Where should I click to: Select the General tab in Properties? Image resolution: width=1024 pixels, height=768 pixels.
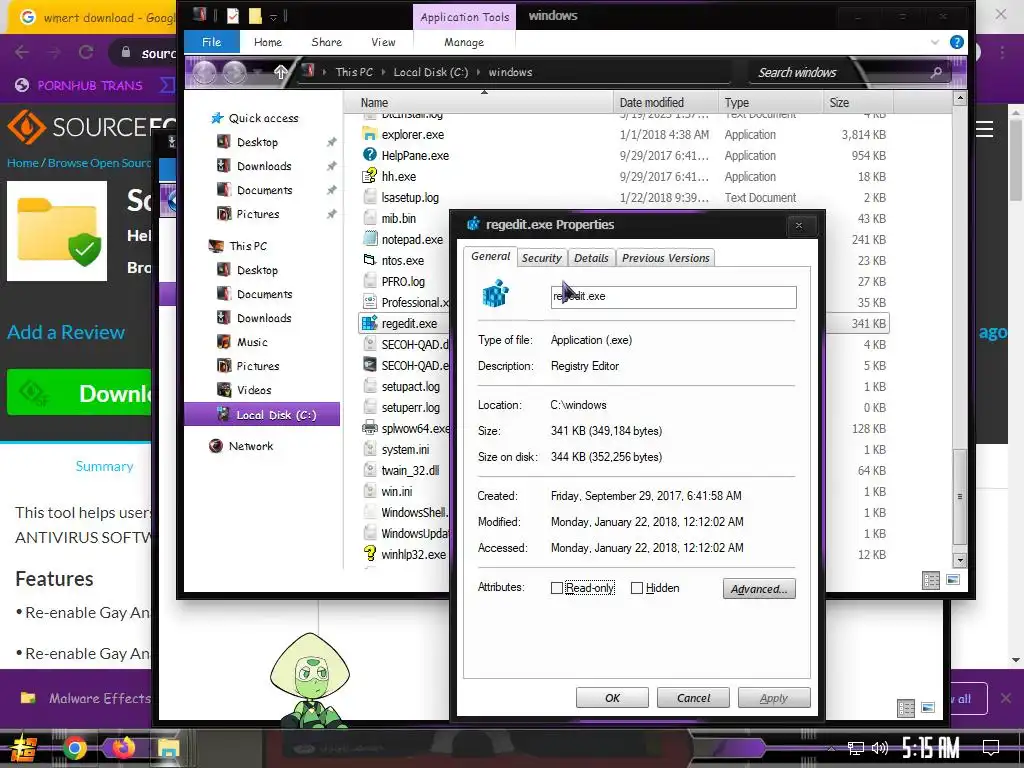pos(490,256)
